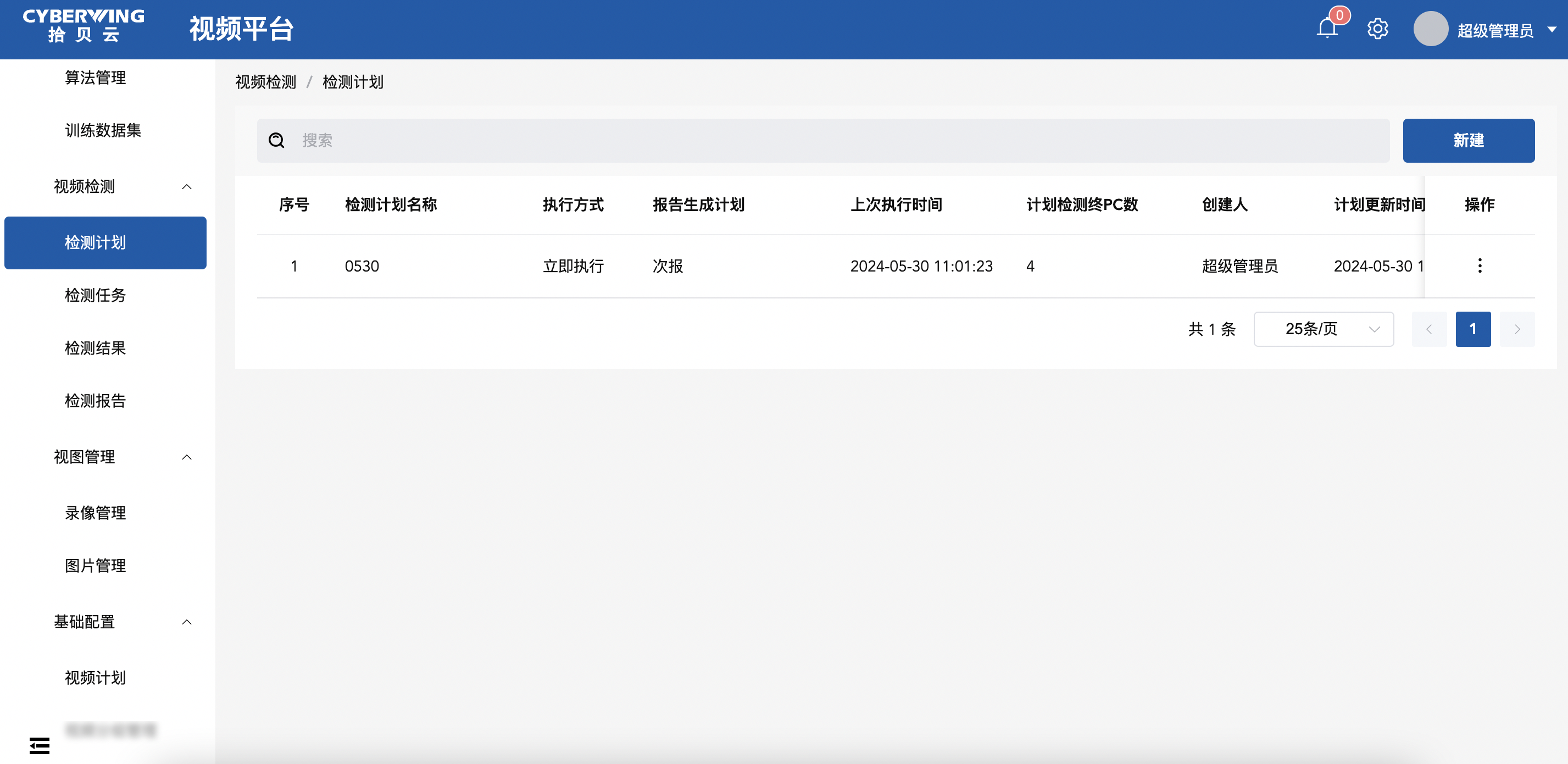Click the search magnifier icon

pos(276,140)
